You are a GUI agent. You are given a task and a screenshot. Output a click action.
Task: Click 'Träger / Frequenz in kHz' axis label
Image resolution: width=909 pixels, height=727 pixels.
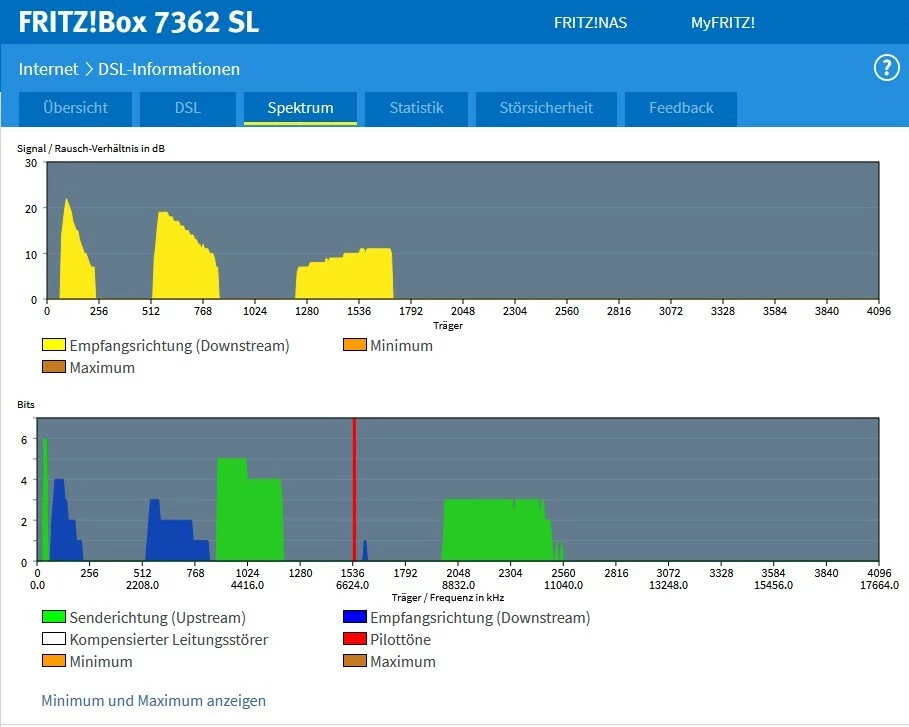pos(448,598)
